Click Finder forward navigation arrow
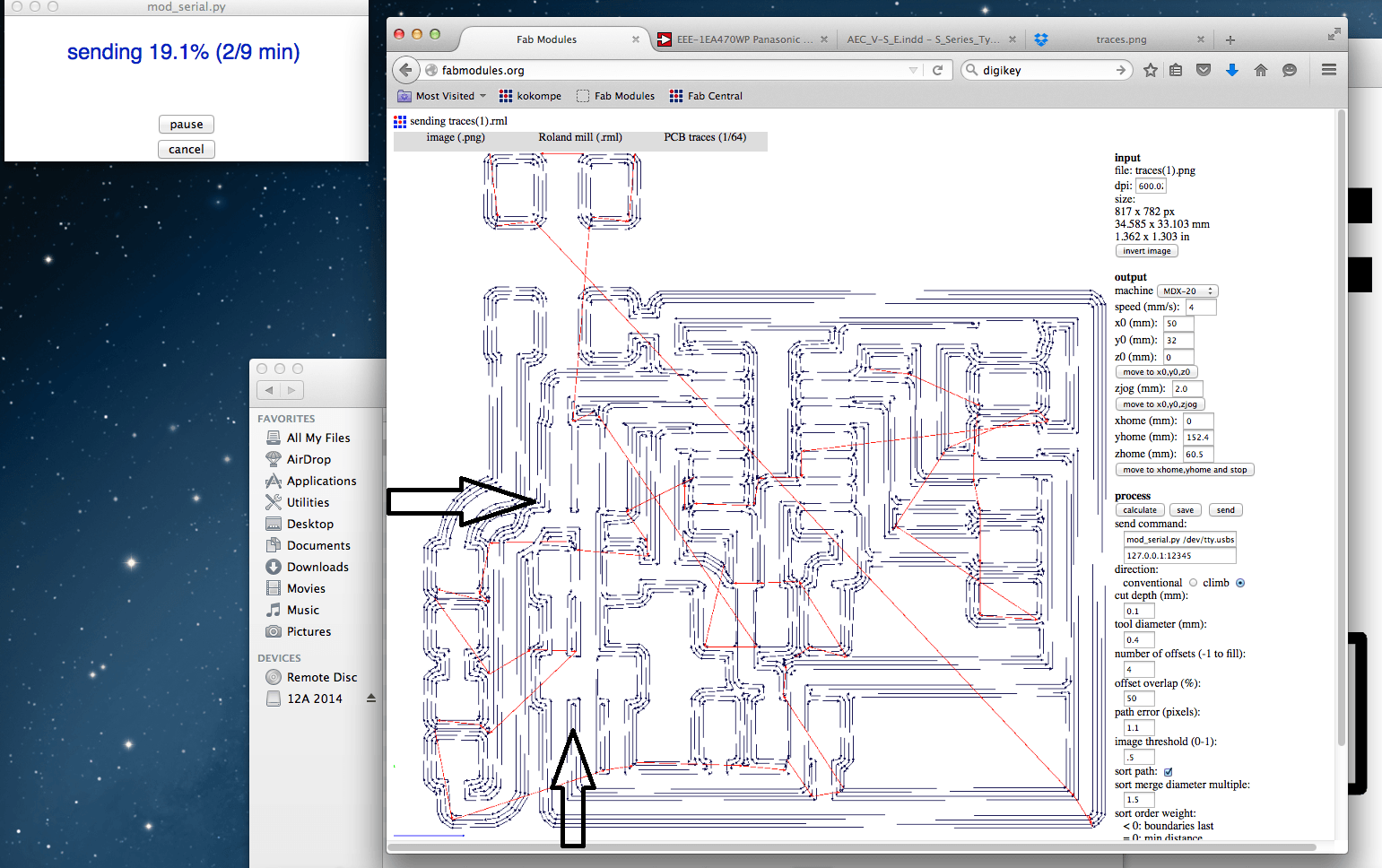Image resolution: width=1382 pixels, height=868 pixels. click(291, 390)
